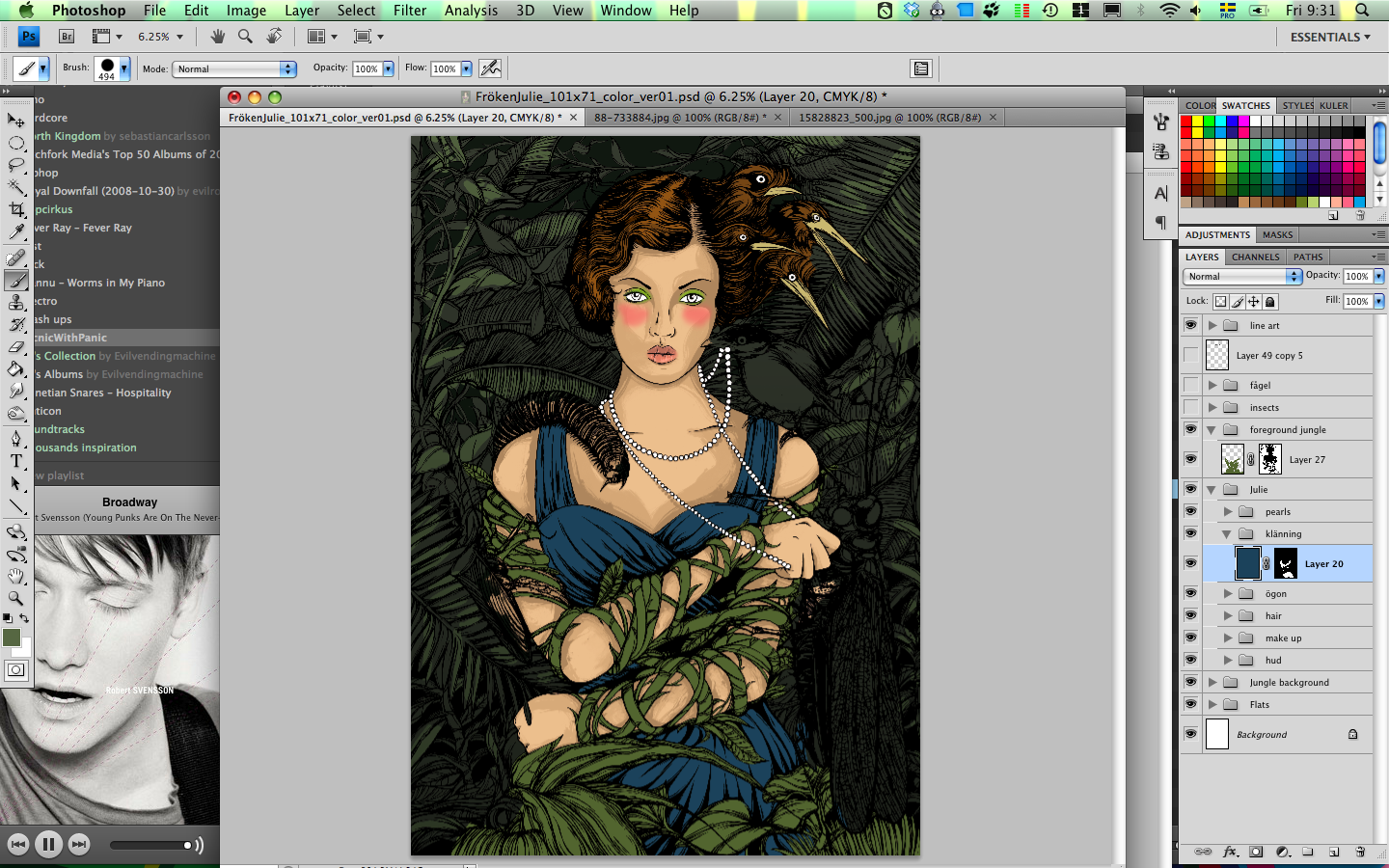Select the Healing Brush tool

click(15, 258)
